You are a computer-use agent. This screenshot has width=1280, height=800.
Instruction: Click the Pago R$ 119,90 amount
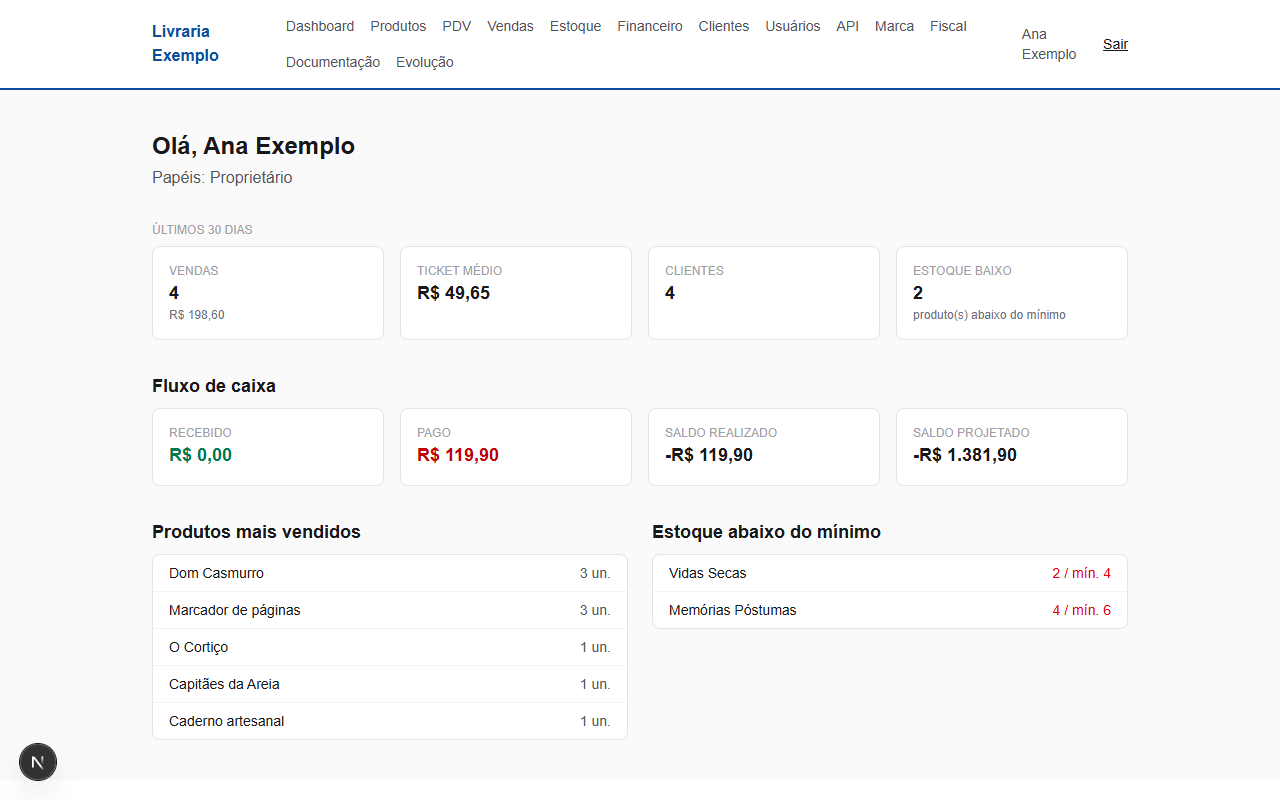click(x=458, y=455)
